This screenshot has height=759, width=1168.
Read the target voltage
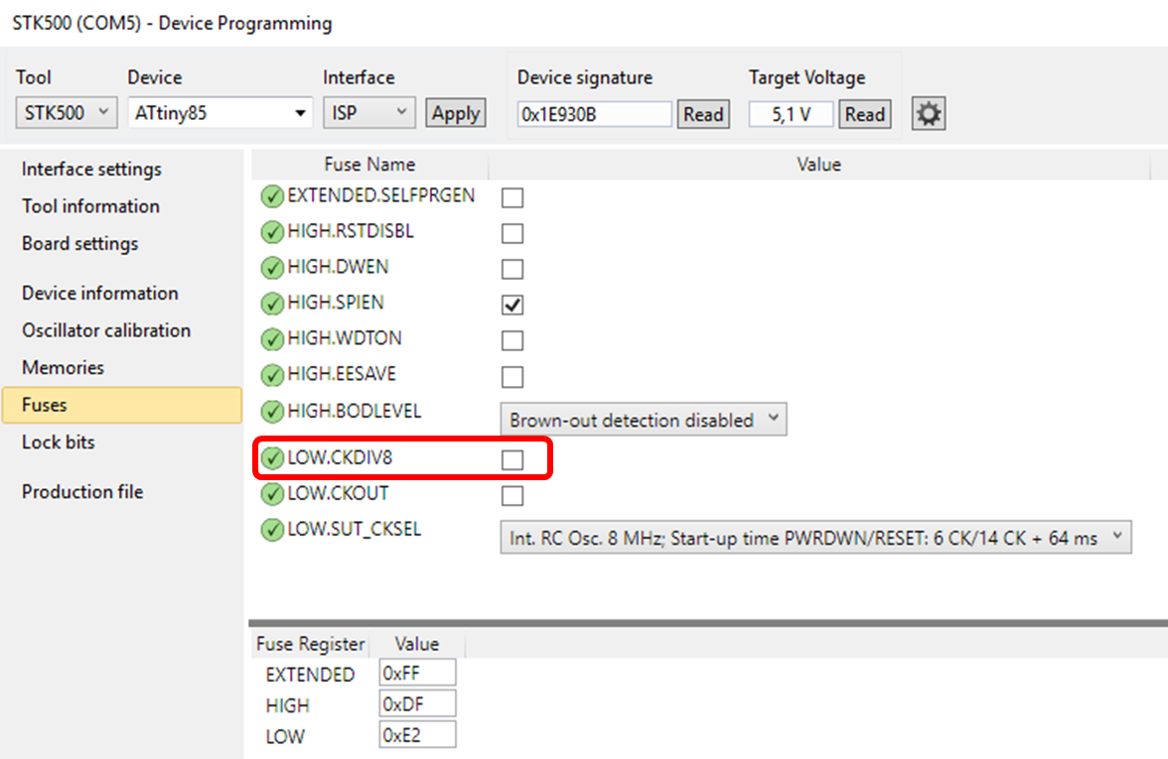[x=865, y=114]
